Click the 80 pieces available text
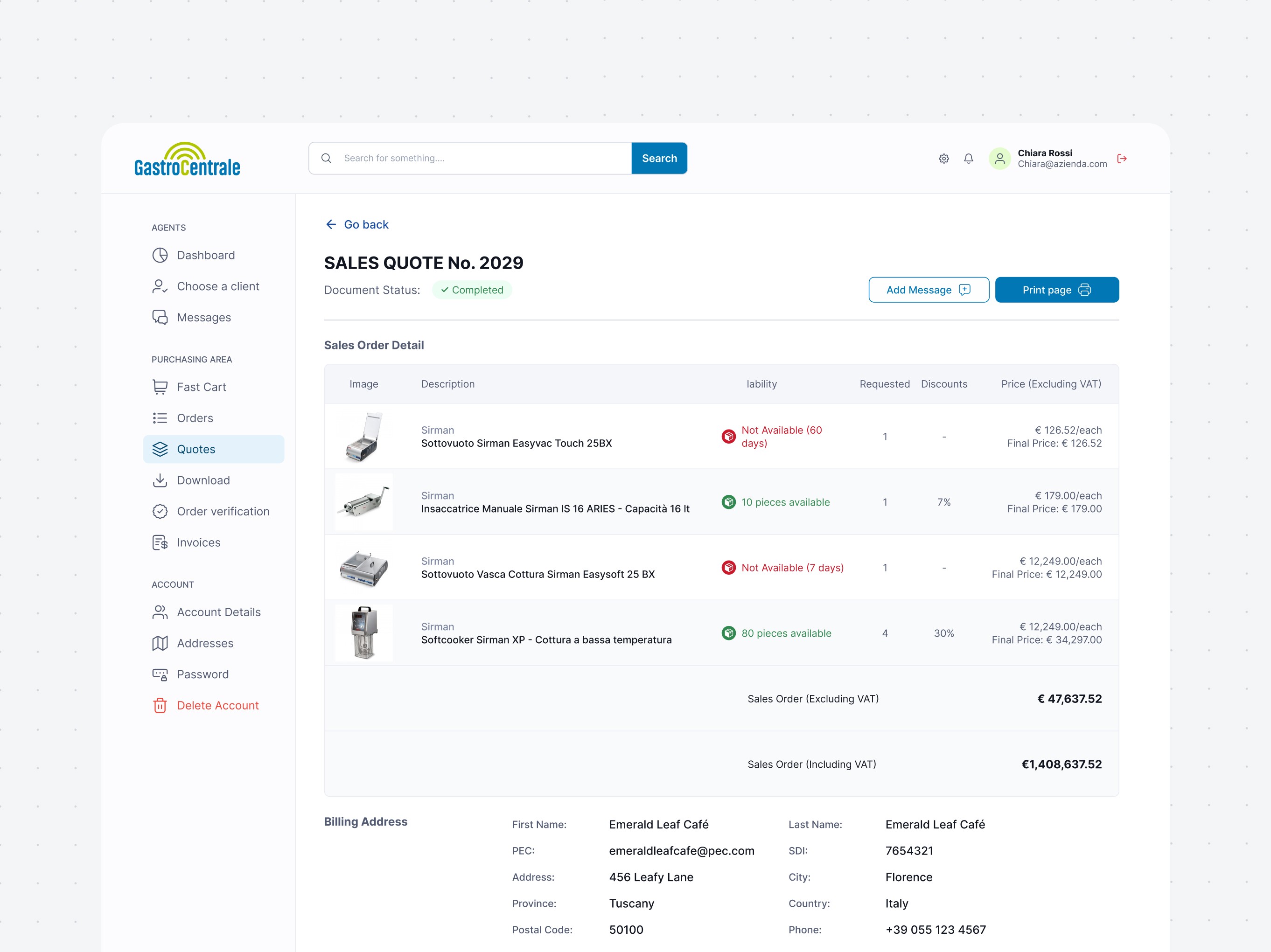This screenshot has width=1271, height=952. pos(786,633)
